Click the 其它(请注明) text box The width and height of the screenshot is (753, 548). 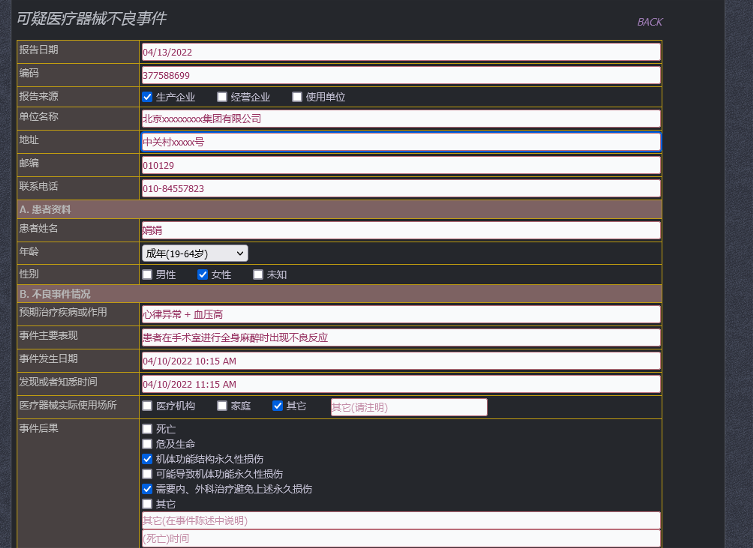[x=408, y=407]
